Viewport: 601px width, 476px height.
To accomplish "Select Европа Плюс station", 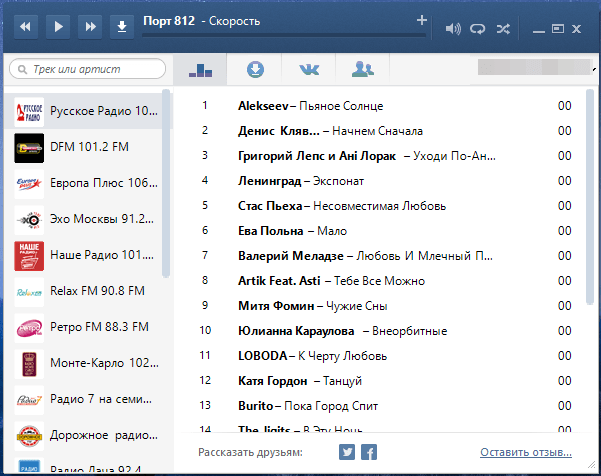I will pyautogui.click(x=84, y=184).
